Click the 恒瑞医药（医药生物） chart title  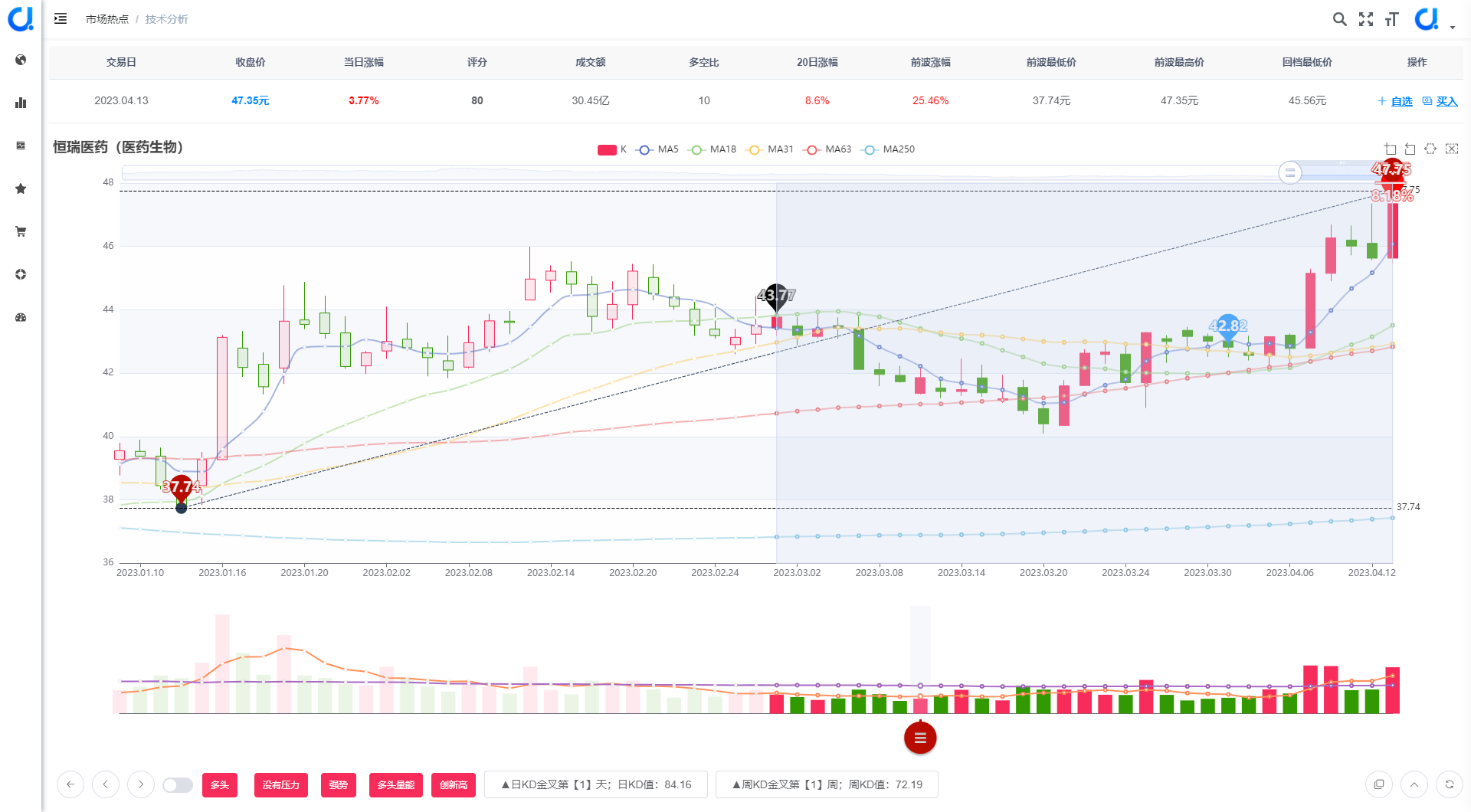(x=118, y=147)
